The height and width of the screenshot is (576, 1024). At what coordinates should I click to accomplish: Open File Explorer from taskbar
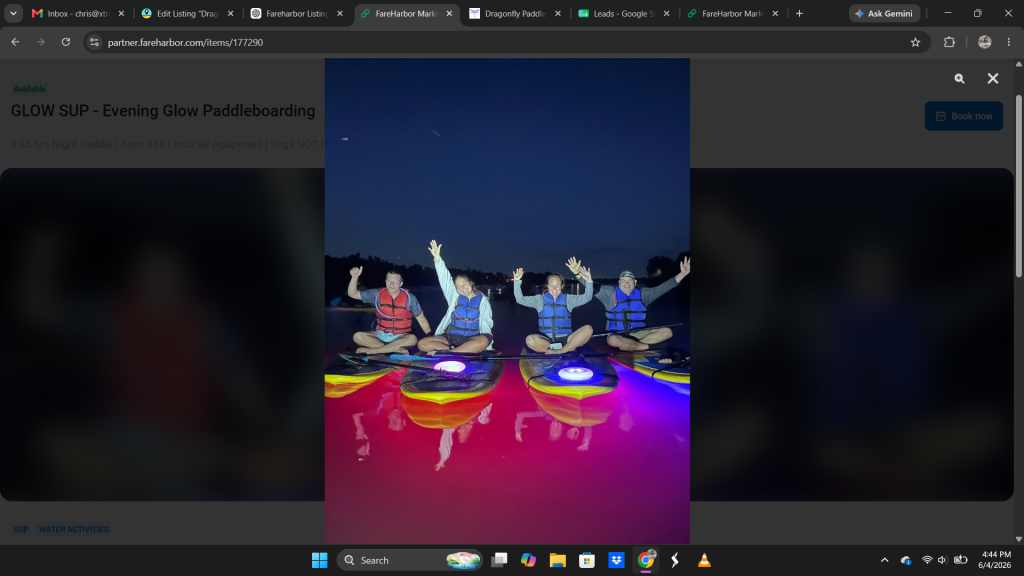[558, 560]
